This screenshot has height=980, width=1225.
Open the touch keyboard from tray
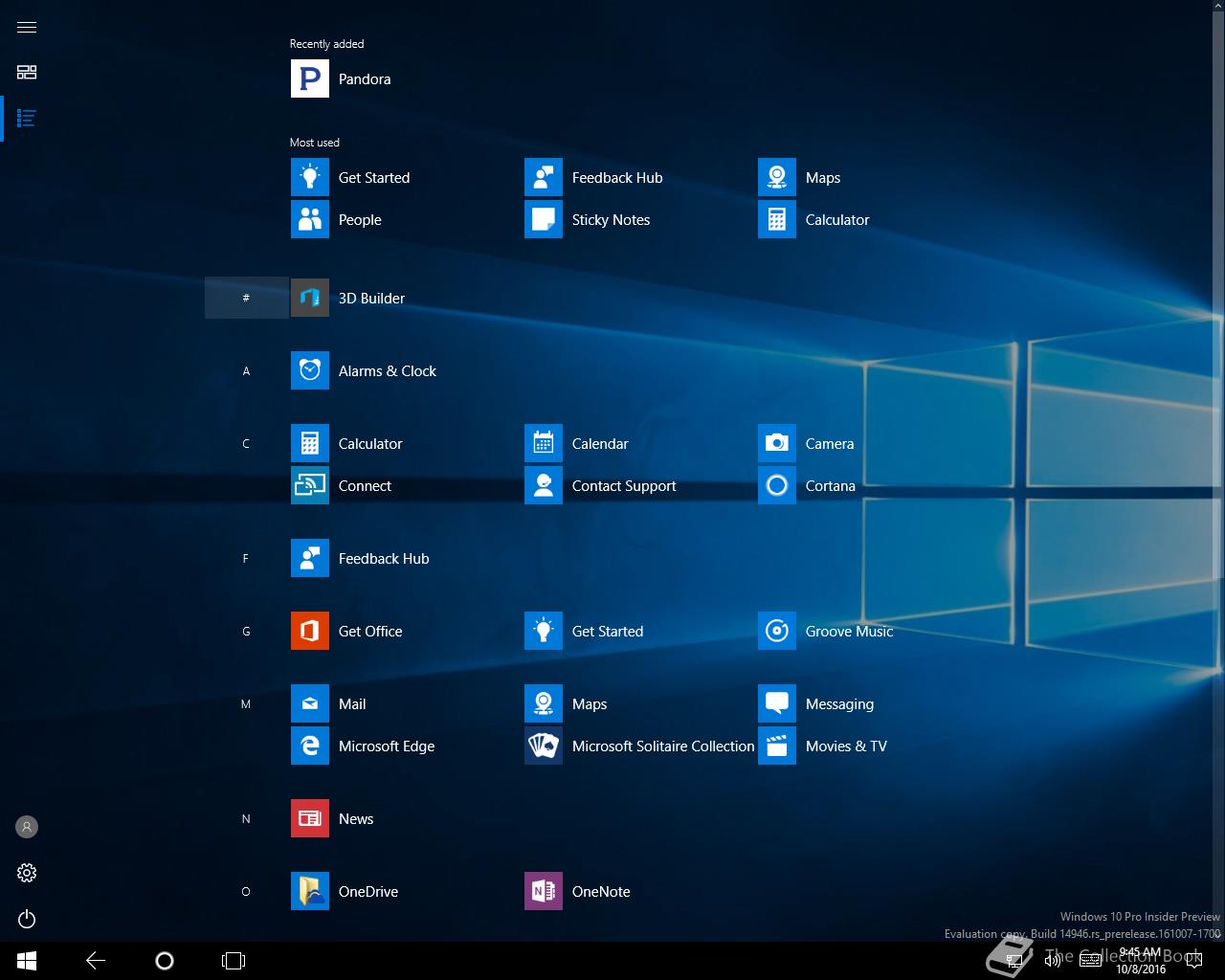[1090, 961]
